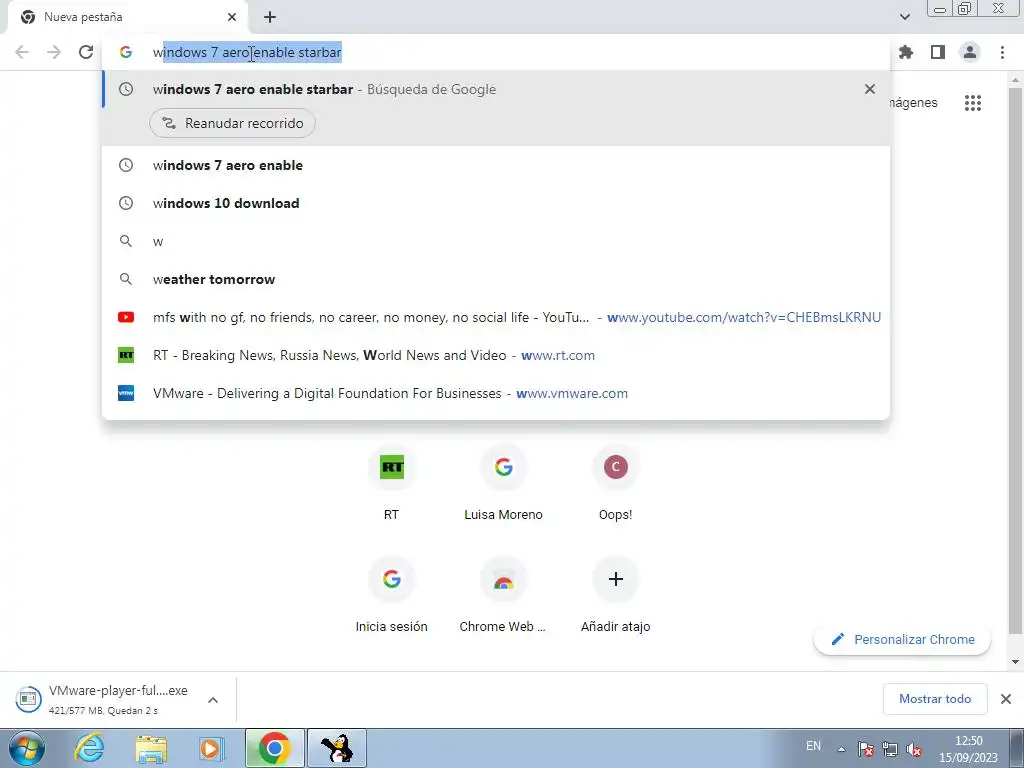Show hidden tray icons arrow

point(841,749)
